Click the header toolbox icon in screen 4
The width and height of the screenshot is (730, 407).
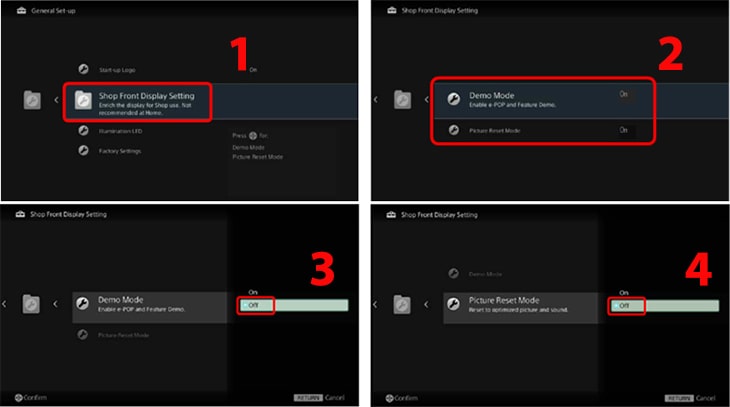click(x=392, y=215)
